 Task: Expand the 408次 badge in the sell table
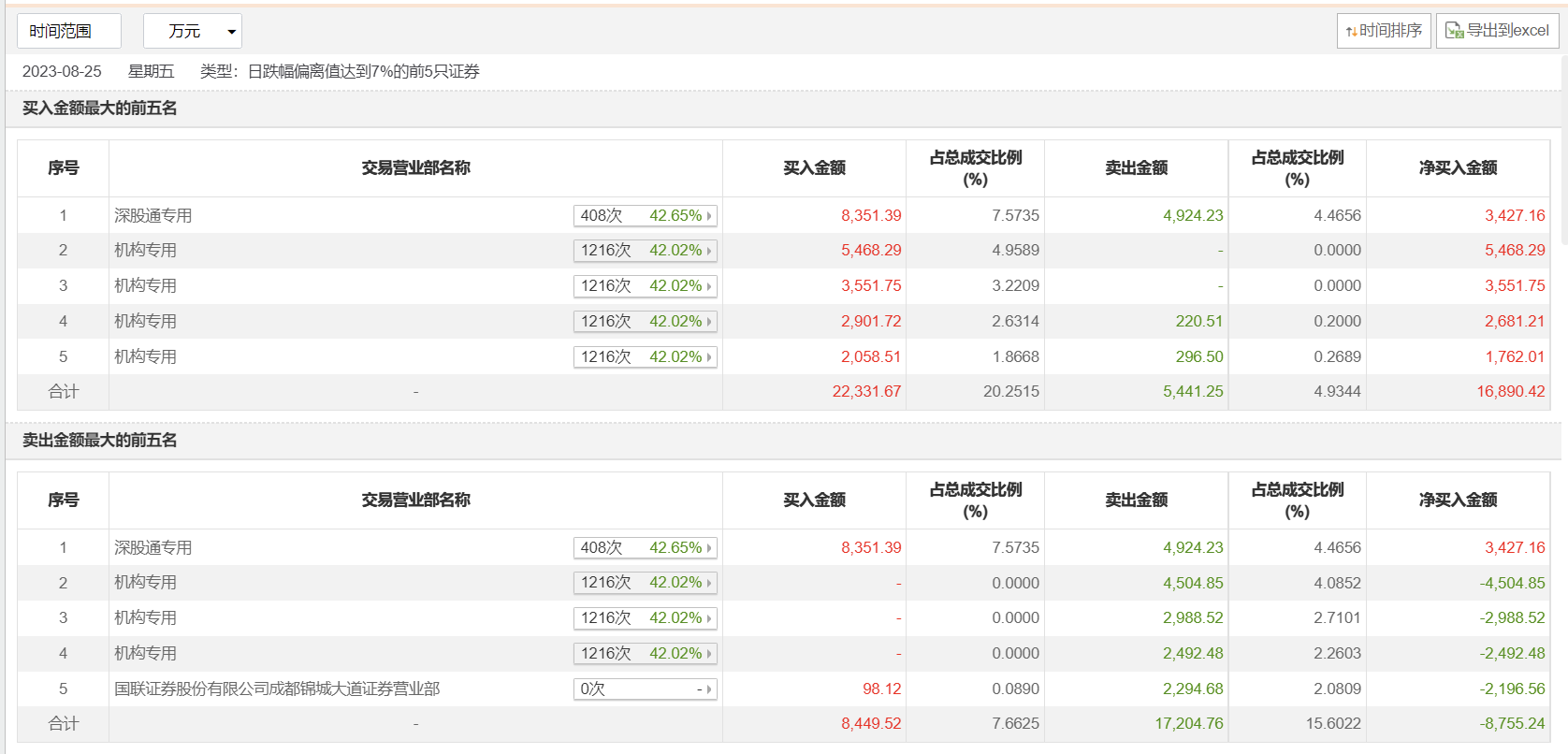[x=645, y=548]
